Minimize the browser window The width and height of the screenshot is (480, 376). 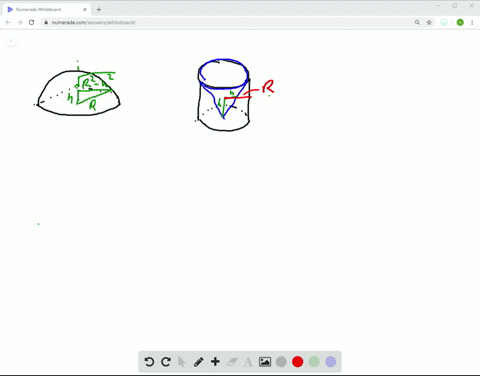438,6
